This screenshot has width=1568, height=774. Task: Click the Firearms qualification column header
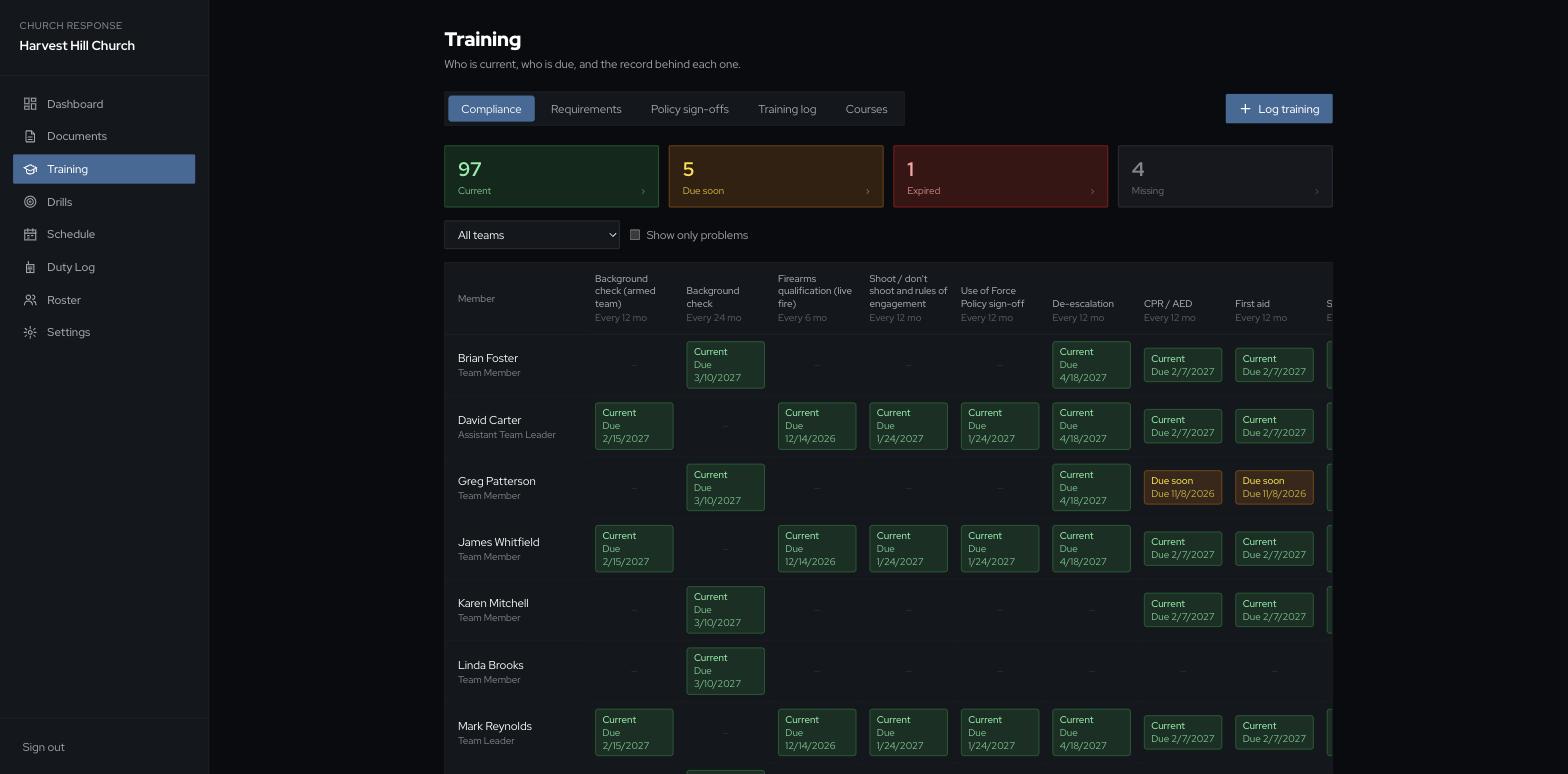[815, 291]
